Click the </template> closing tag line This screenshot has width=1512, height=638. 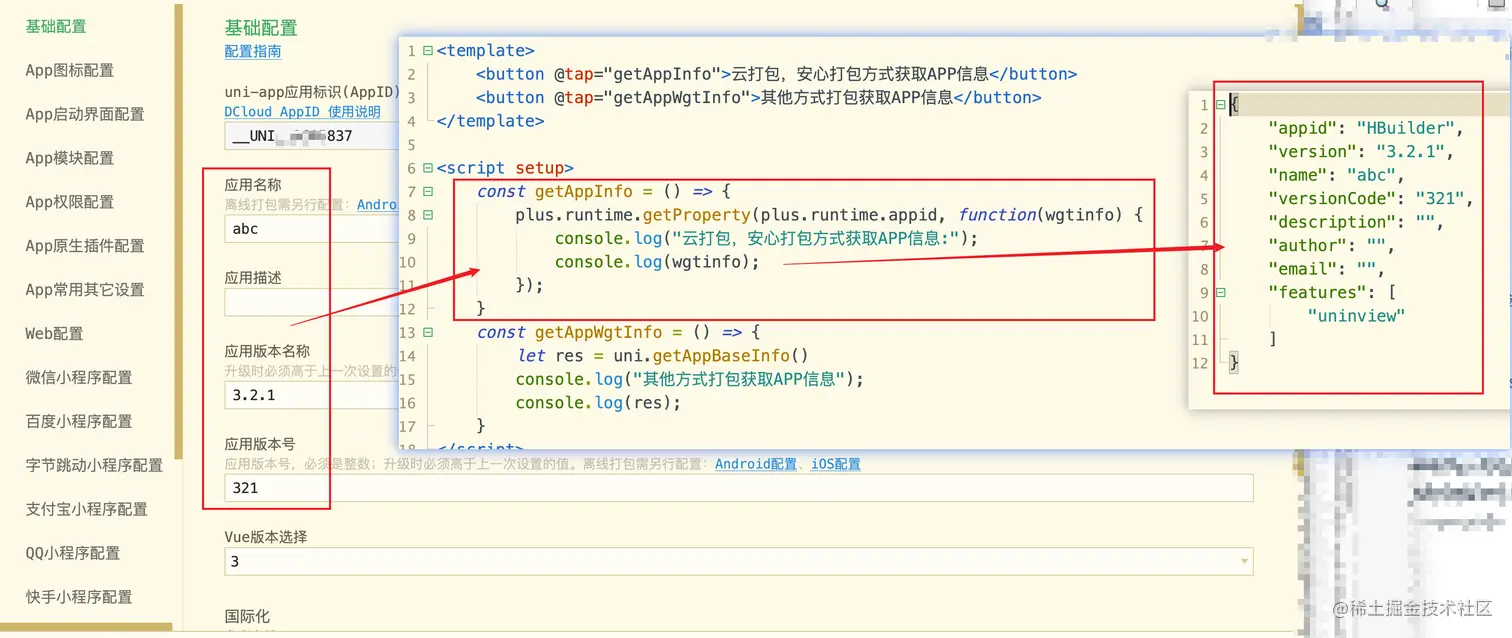click(491, 121)
